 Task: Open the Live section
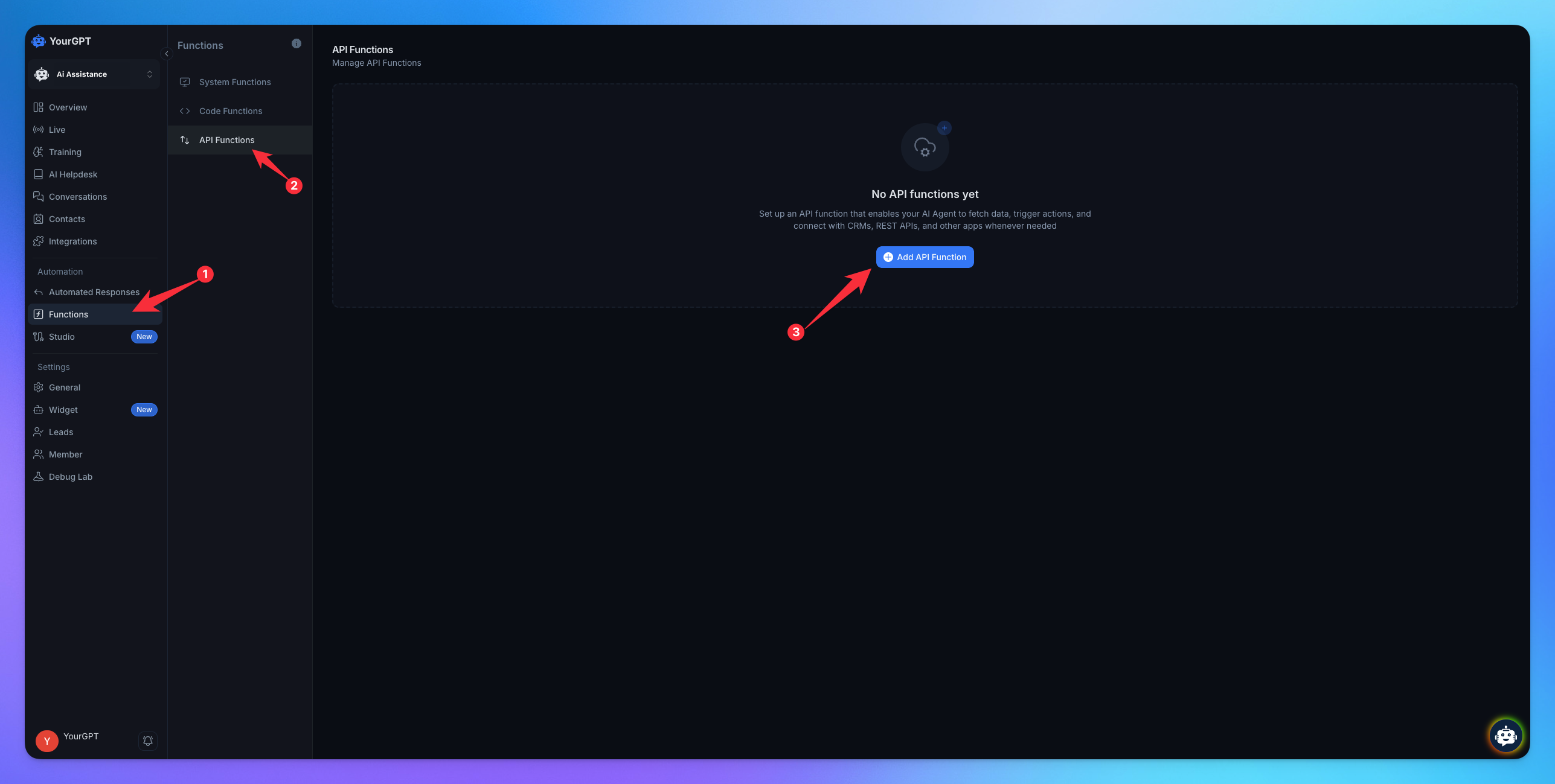pos(57,130)
